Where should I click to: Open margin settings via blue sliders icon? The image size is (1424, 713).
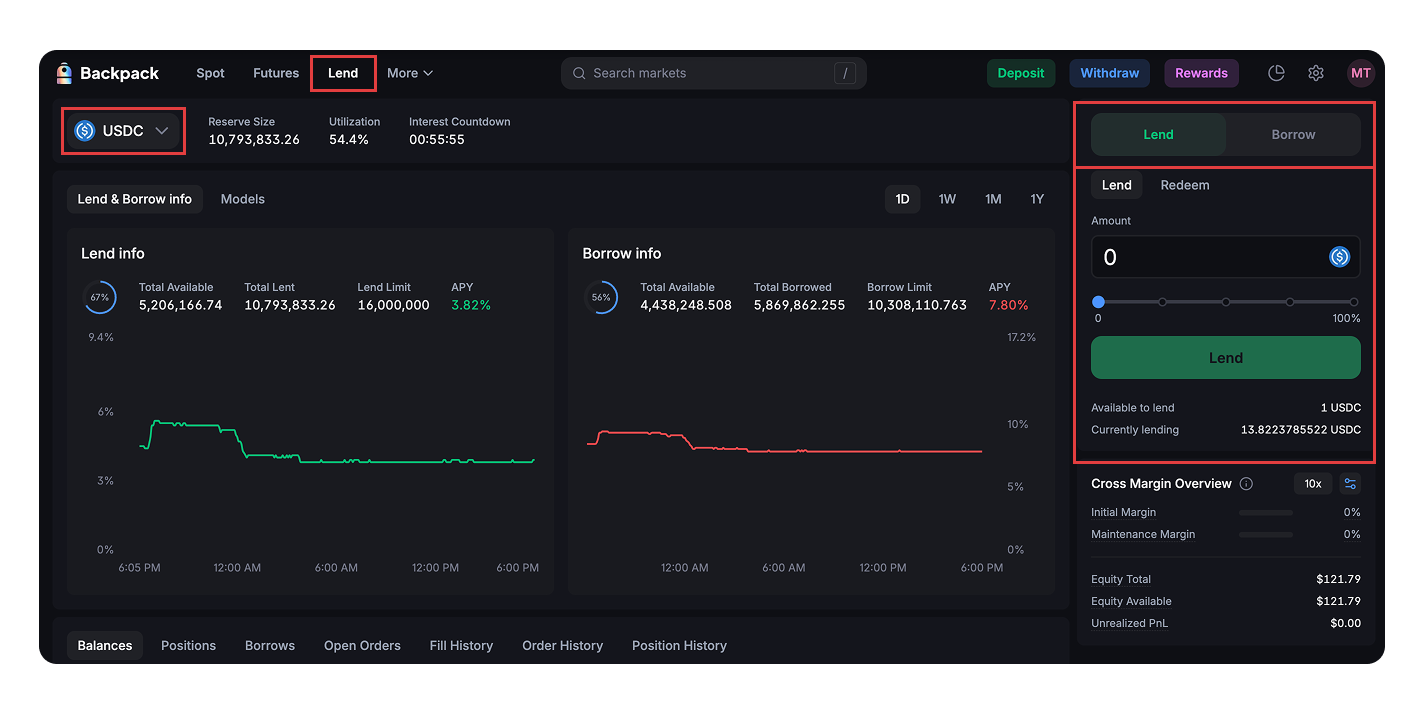tap(1350, 483)
